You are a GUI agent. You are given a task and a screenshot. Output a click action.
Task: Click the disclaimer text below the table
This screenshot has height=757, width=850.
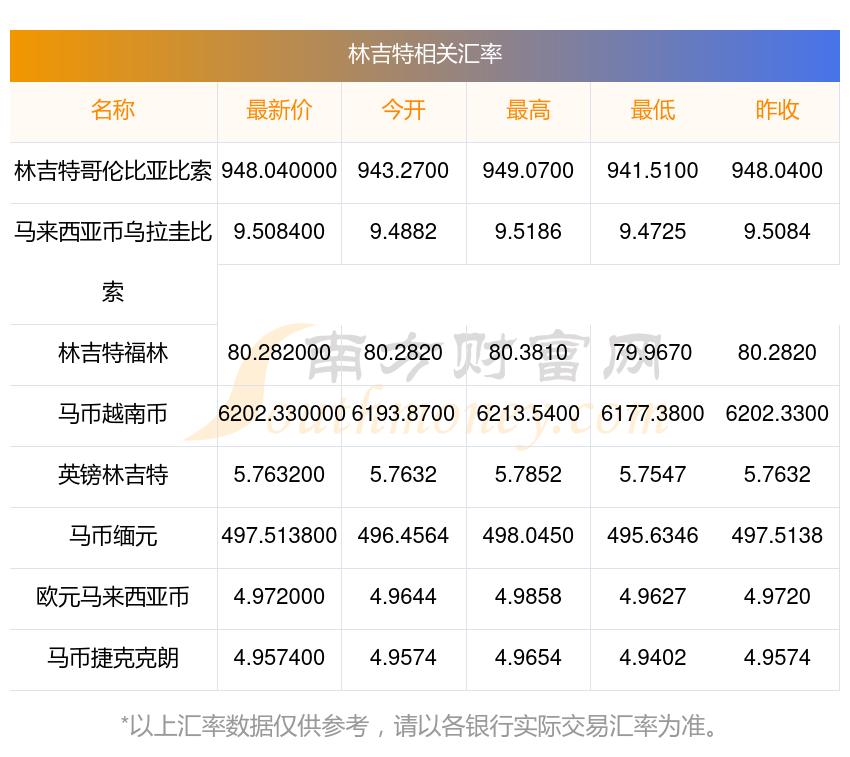pos(420,726)
